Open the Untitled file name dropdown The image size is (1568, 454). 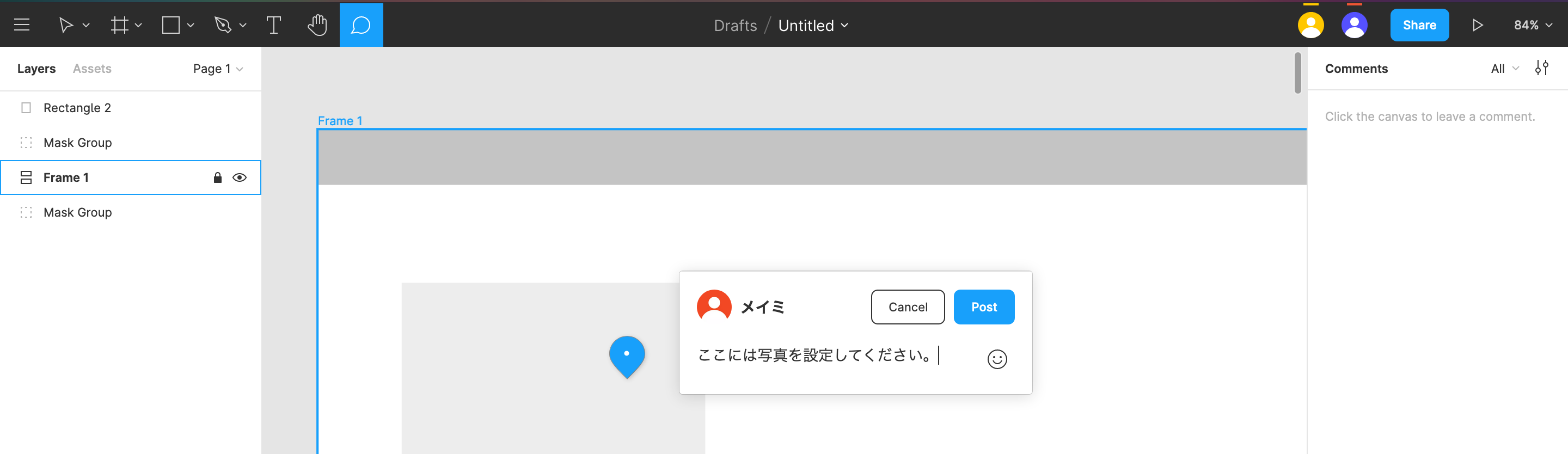point(813,26)
